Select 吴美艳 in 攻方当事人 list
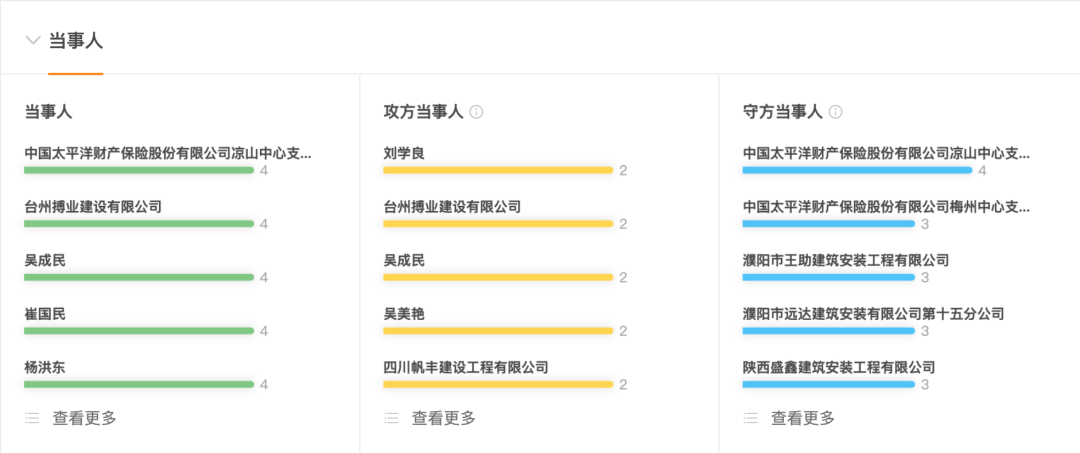This screenshot has width=1080, height=453. pyautogui.click(x=404, y=314)
